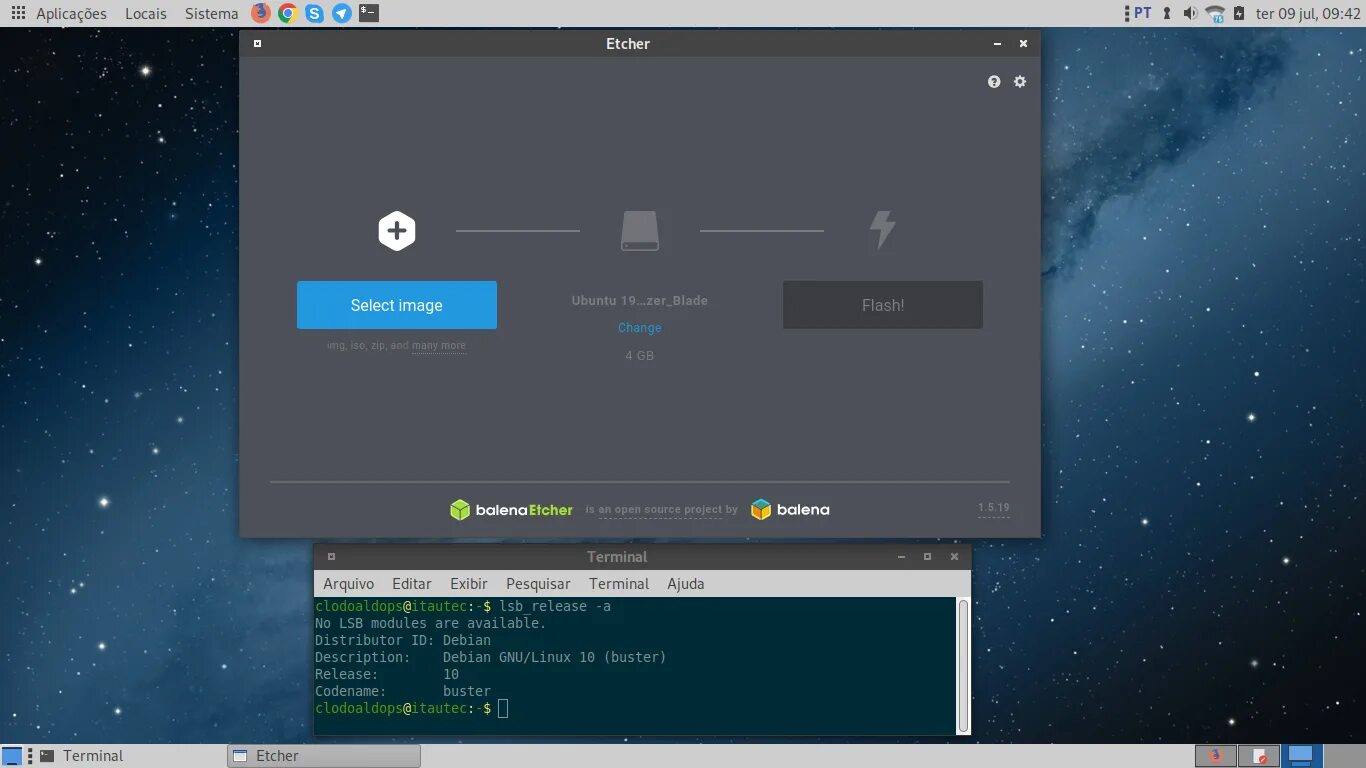Open the Terminal menu in the menu bar
The width and height of the screenshot is (1366, 768).
click(619, 584)
